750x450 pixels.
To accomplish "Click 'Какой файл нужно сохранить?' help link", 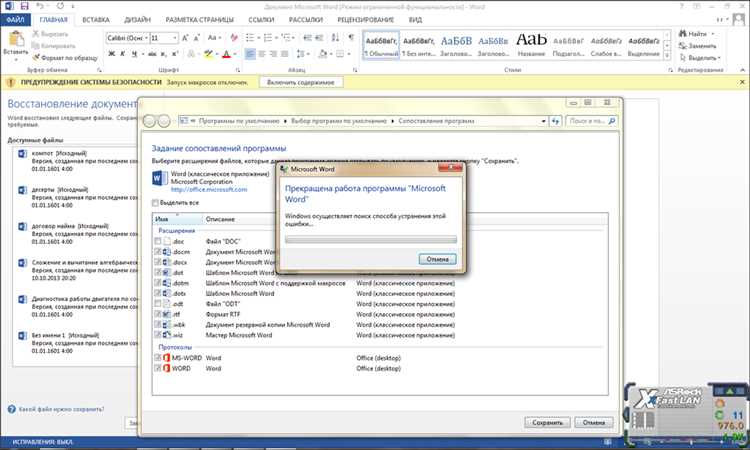I will 61,409.
